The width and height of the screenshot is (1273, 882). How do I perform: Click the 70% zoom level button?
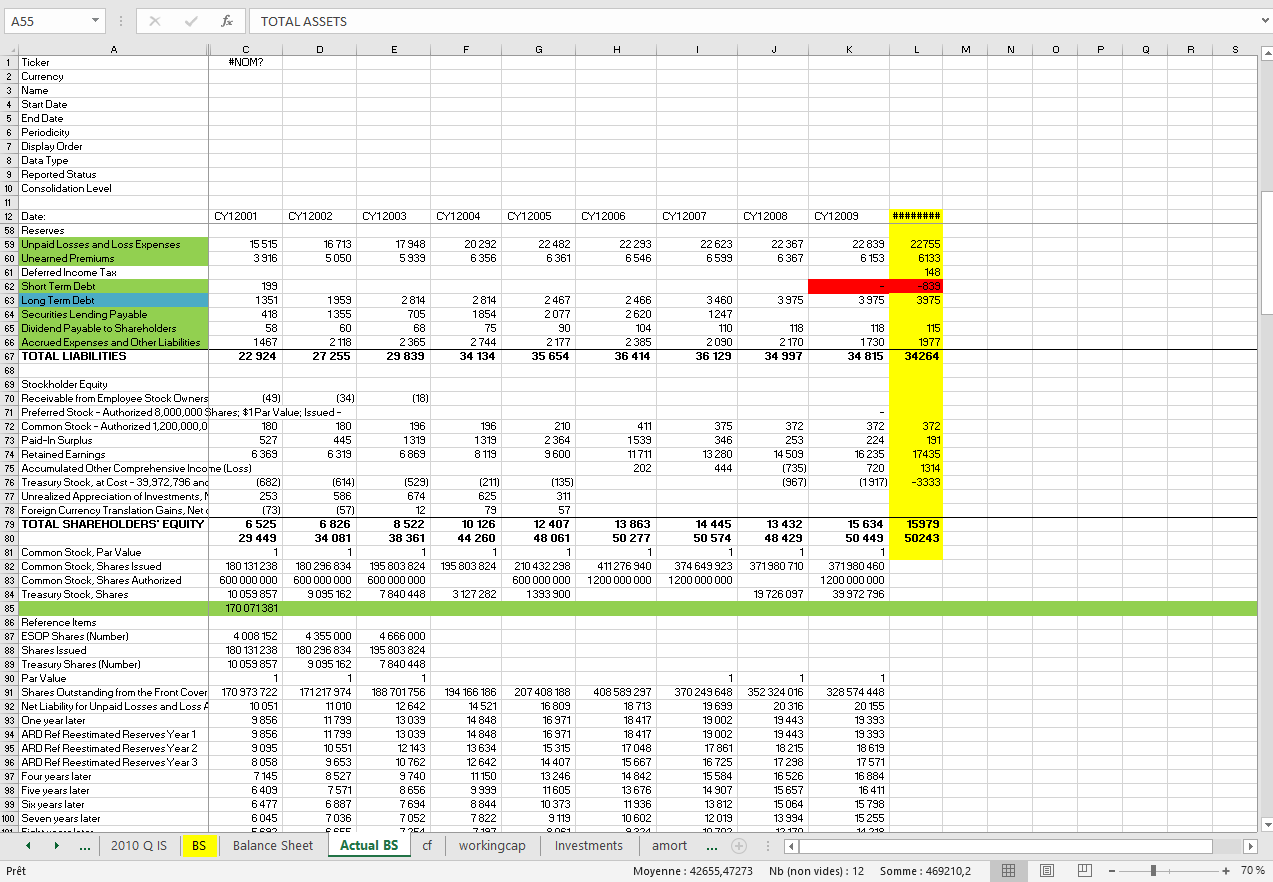tap(1253, 871)
